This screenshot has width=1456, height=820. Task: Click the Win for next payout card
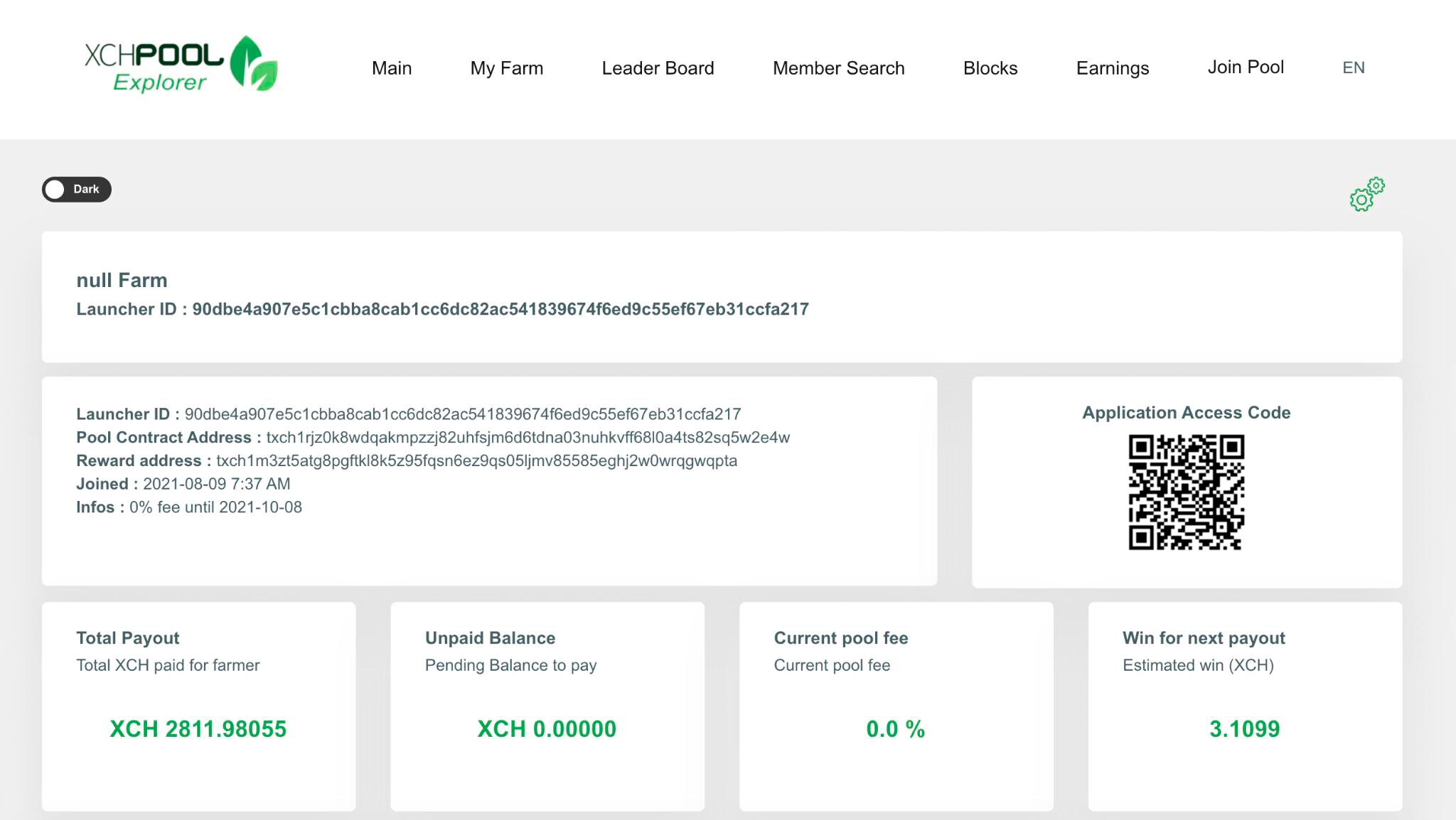tap(1245, 707)
